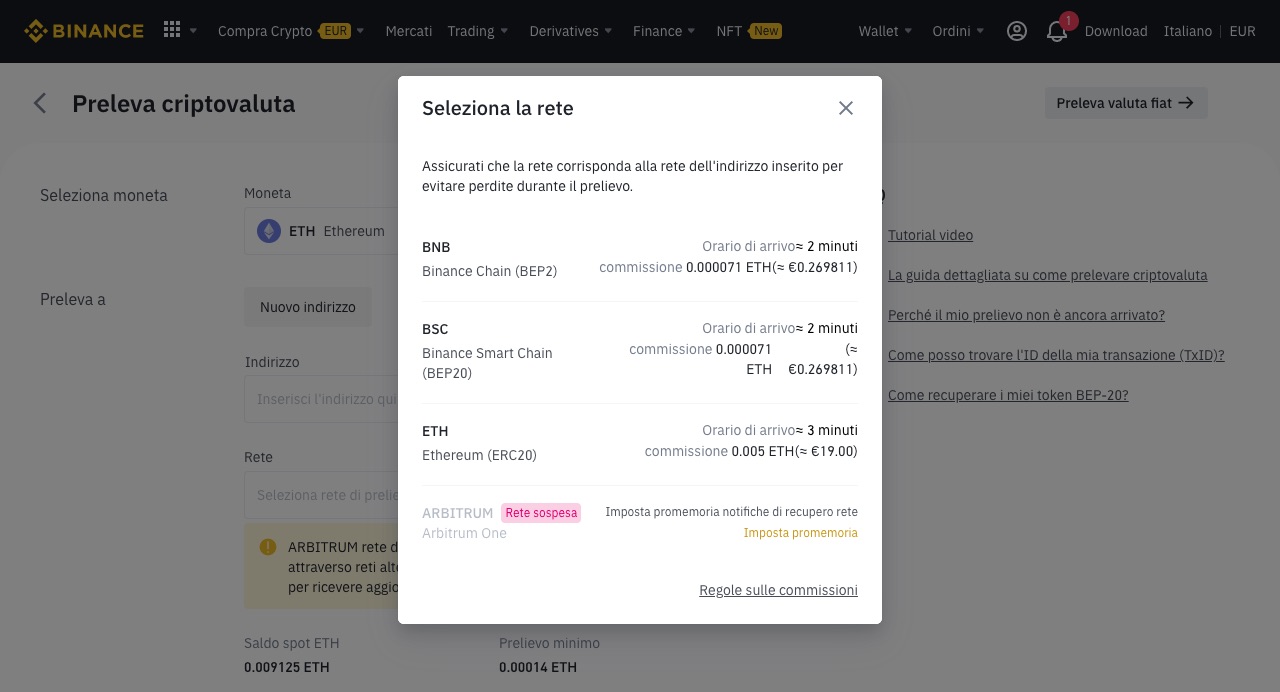Click the Nuovo indirizzo tab button
This screenshot has height=692, width=1280.
(308, 307)
